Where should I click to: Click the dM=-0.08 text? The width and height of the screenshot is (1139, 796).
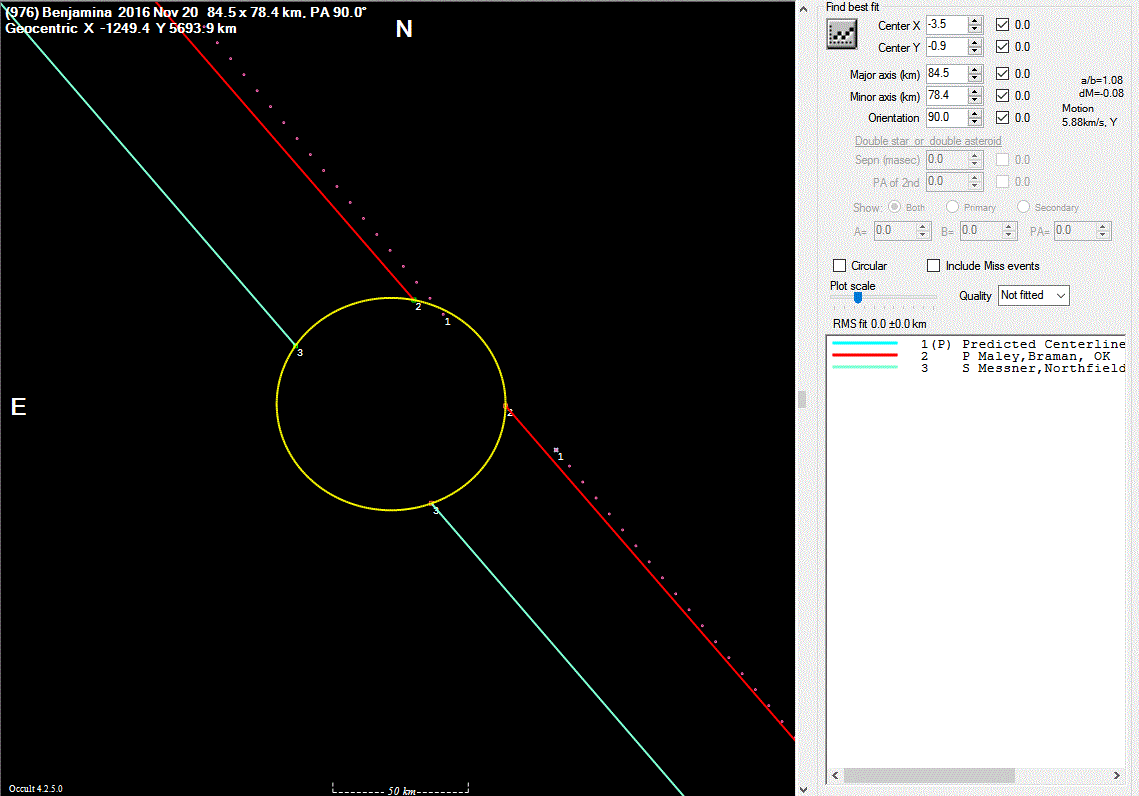(1101, 94)
